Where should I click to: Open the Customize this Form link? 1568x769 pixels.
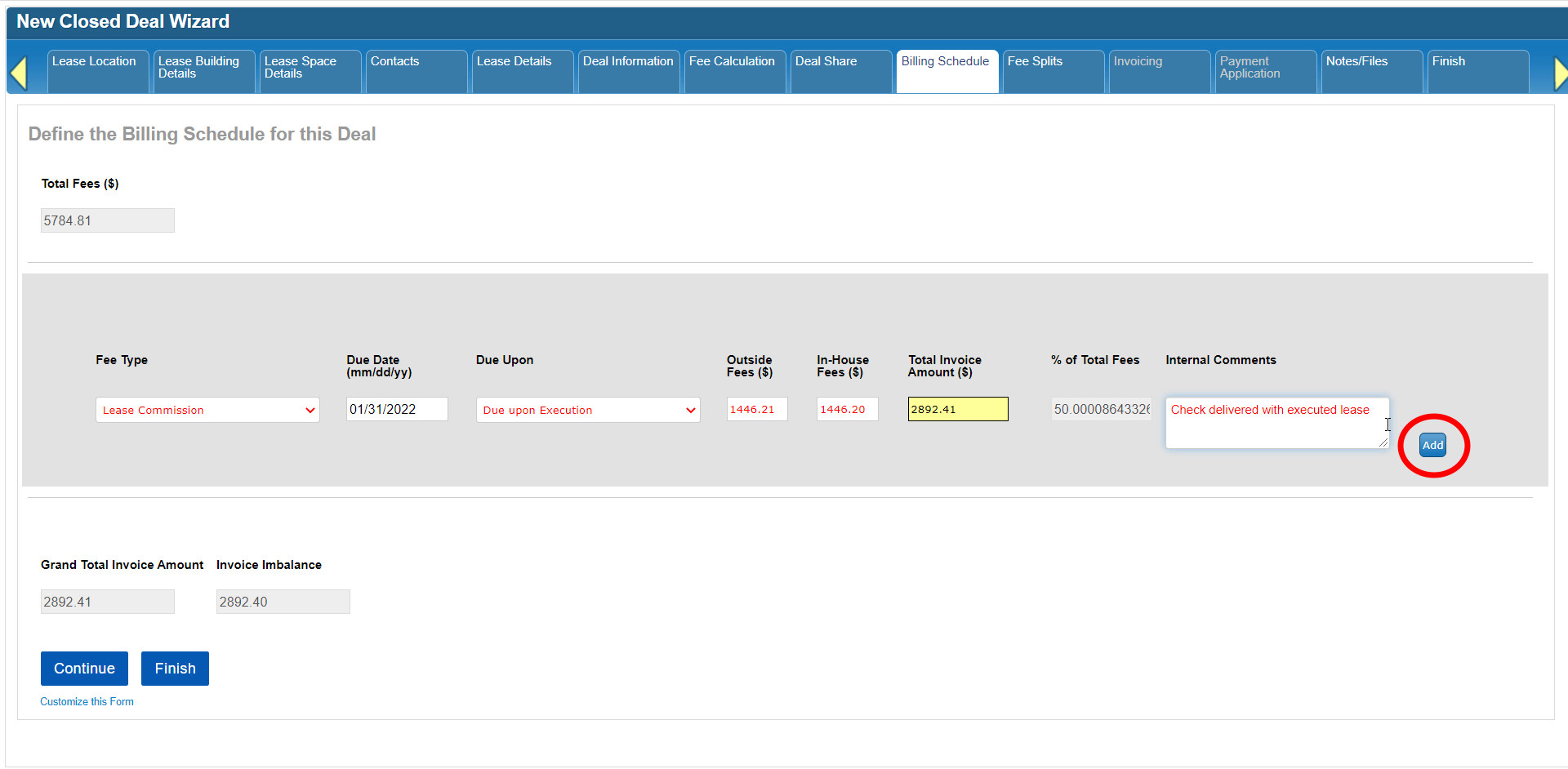87,702
